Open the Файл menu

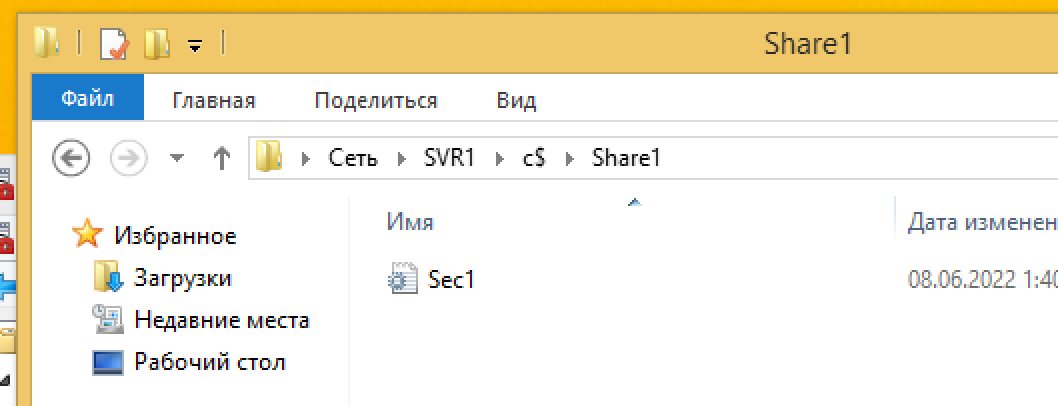tap(88, 100)
